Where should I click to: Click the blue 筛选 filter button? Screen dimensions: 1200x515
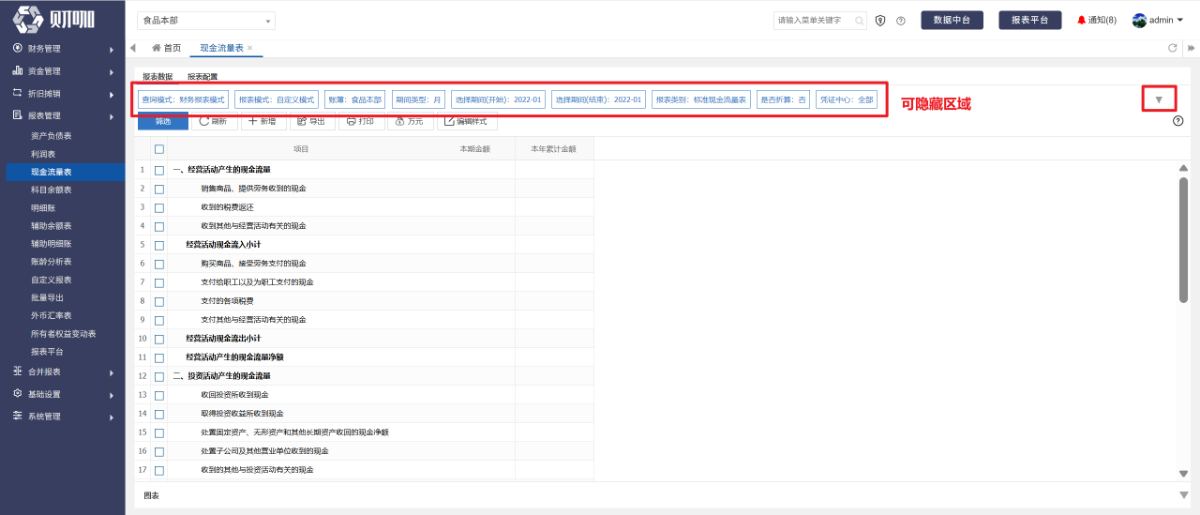click(161, 121)
